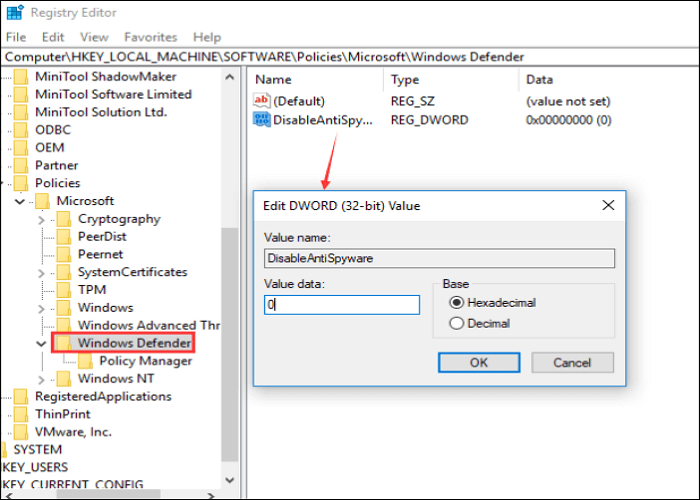Screen dimensions: 700x500
Task: Click the MiniTool Software Limited folder icon
Action: 21,95
